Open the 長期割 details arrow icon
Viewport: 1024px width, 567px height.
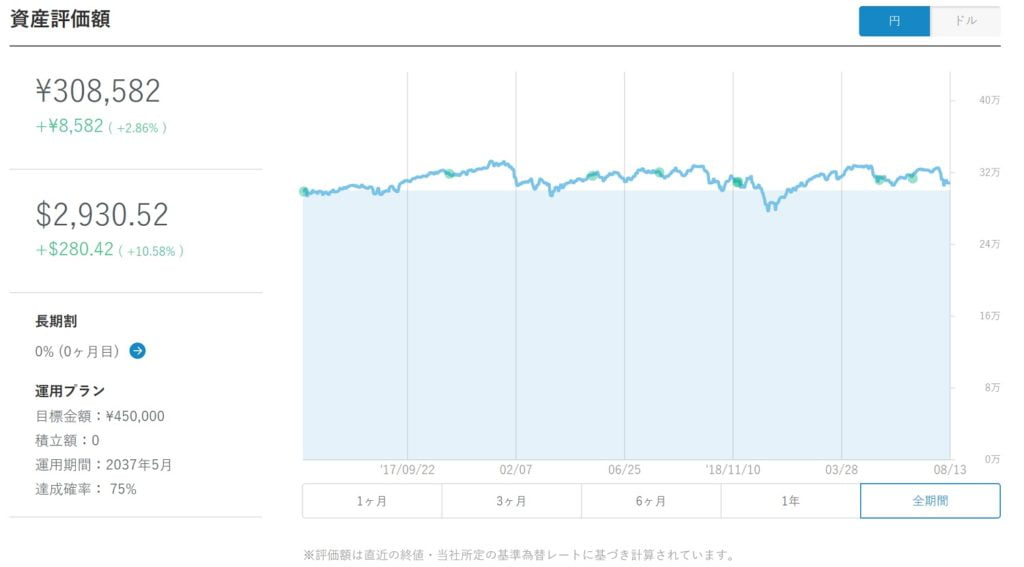coord(138,351)
